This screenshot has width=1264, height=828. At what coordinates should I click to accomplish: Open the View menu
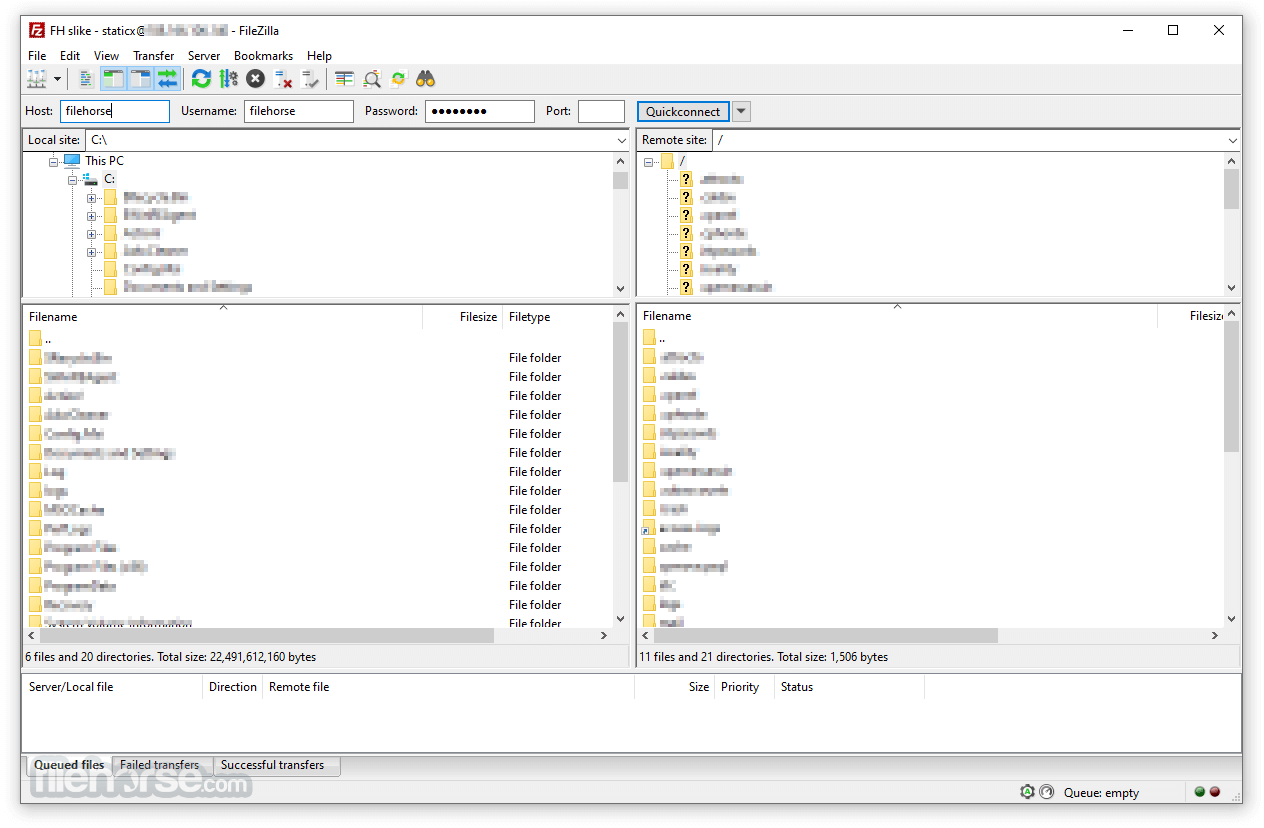[106, 56]
